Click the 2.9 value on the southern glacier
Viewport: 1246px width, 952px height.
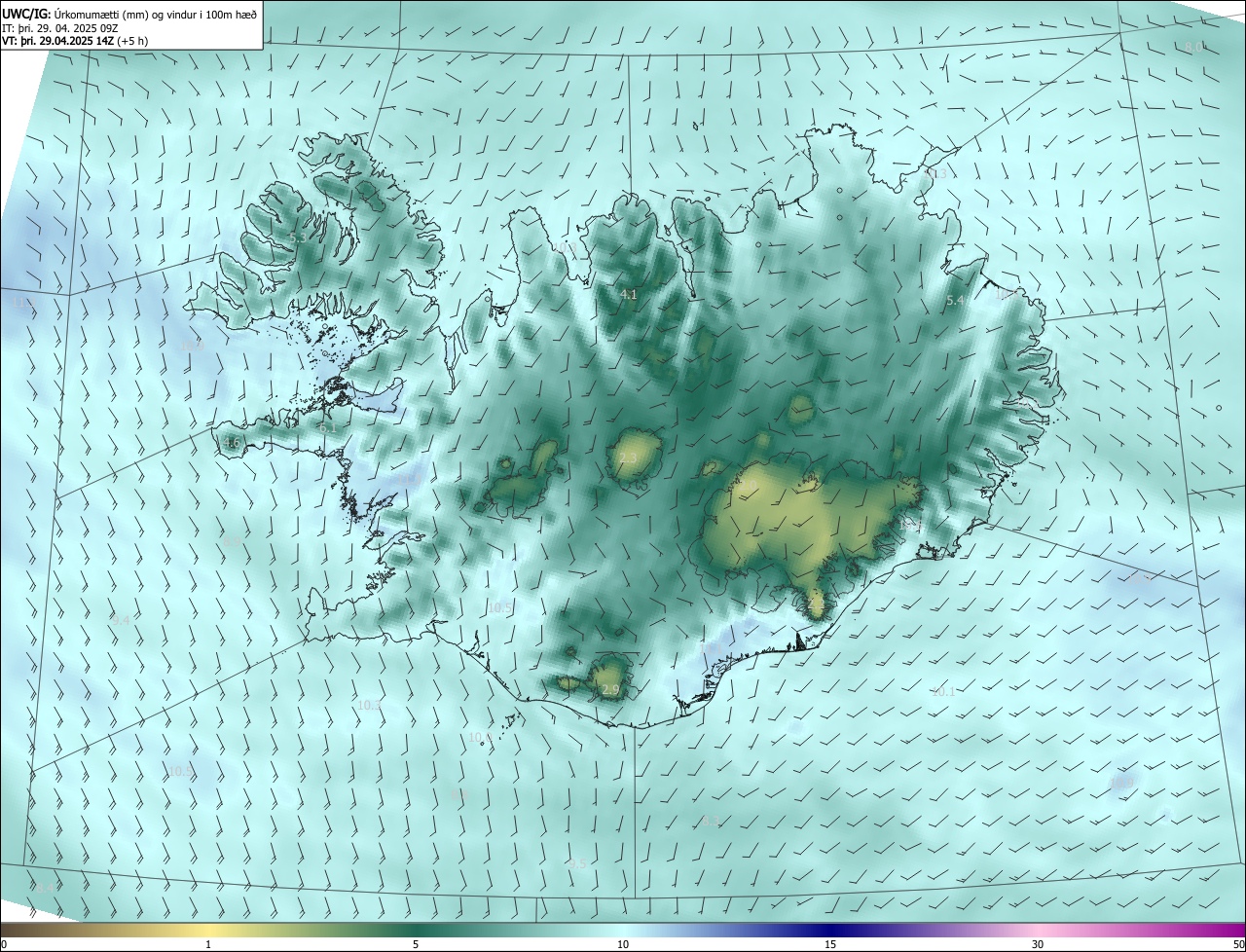click(610, 690)
